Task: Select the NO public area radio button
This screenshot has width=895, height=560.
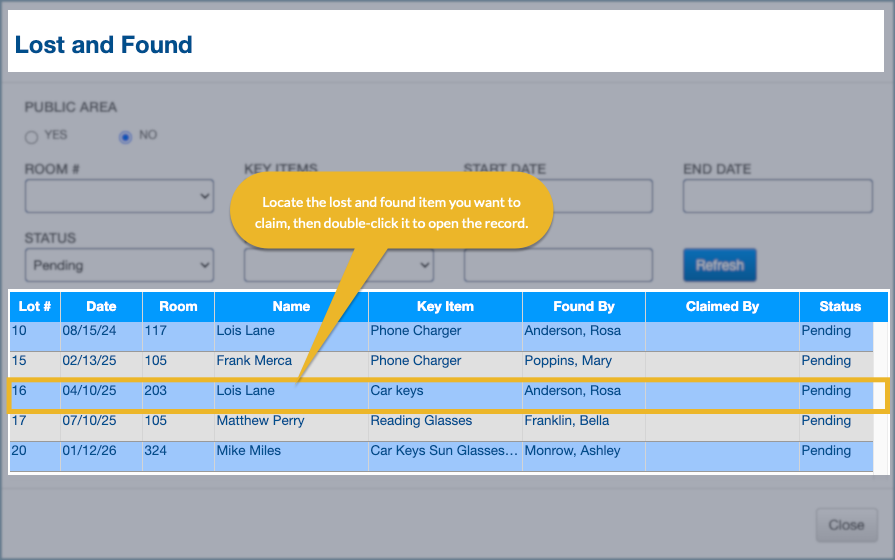Action: [125, 137]
